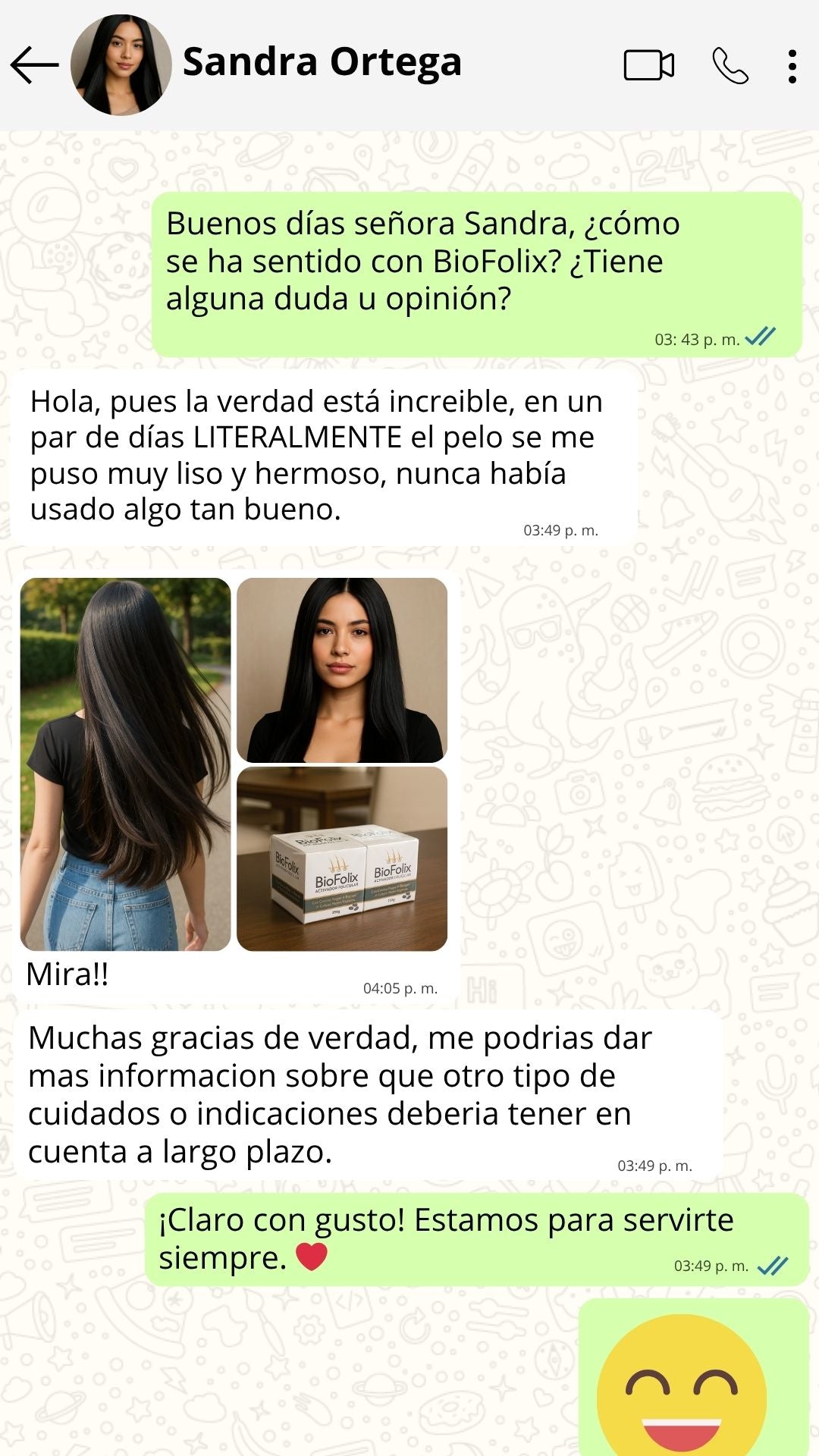Screen dimensions: 819x1456
Task: Select the 'Buenos días señora Sandra' message
Action: [477, 275]
